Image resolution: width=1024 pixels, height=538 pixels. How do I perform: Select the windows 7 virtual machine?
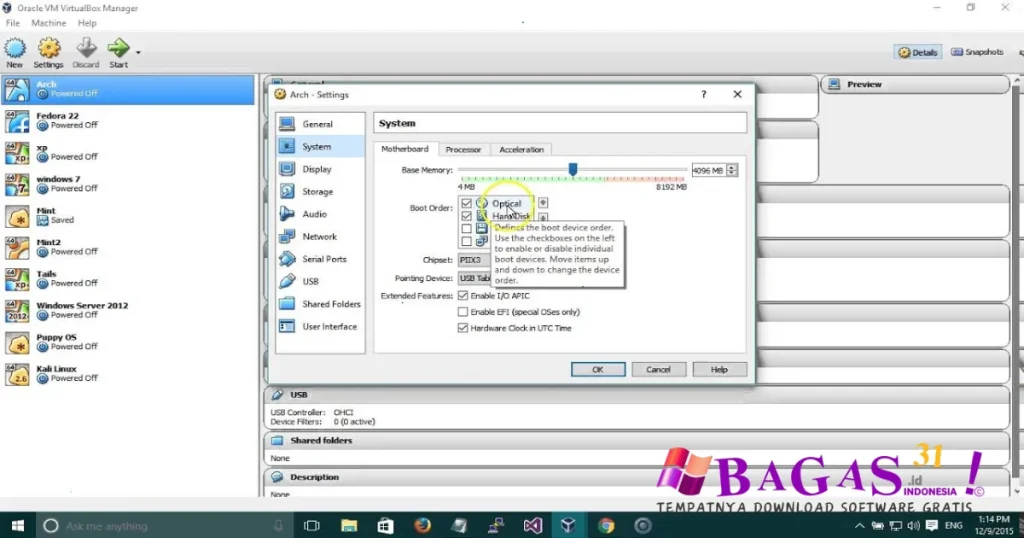point(127,184)
